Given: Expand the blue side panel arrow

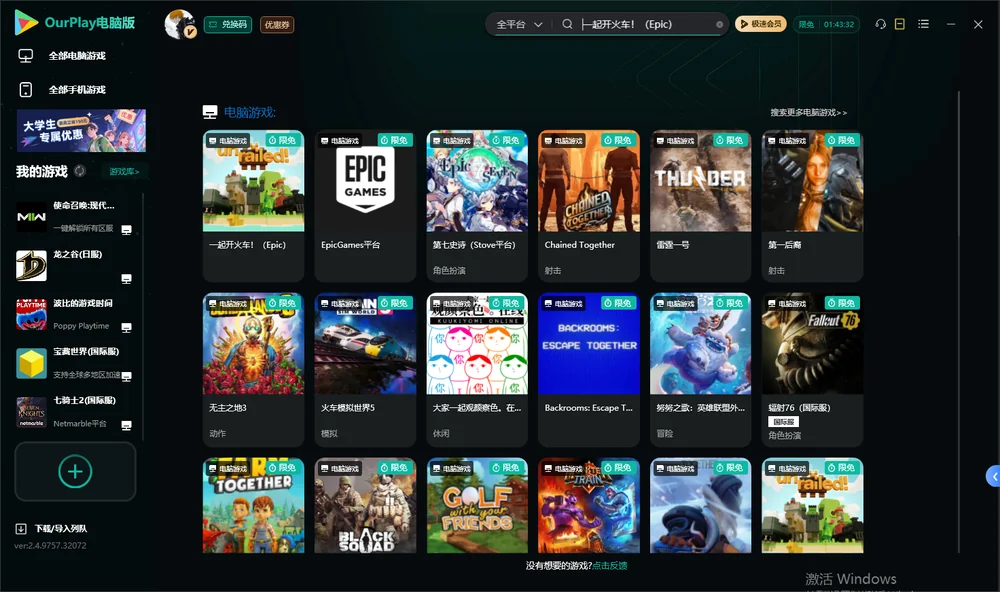Looking at the screenshot, I should click(x=993, y=477).
